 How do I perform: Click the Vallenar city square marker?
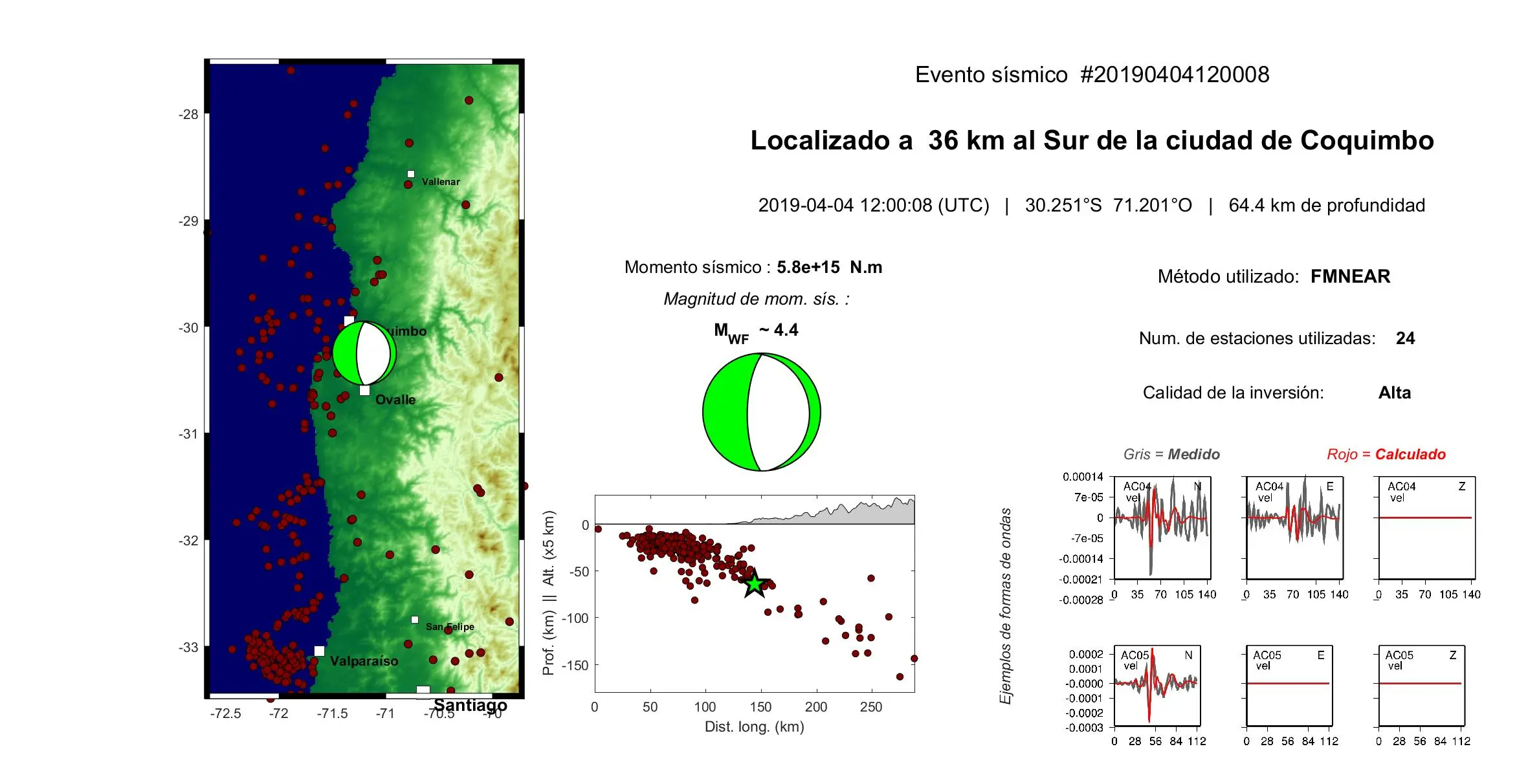(x=411, y=173)
